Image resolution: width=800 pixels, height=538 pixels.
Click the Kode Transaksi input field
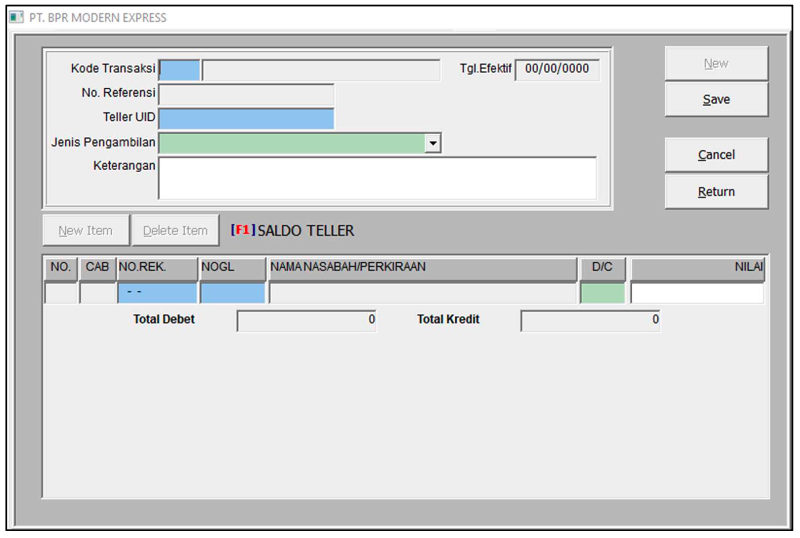(180, 70)
